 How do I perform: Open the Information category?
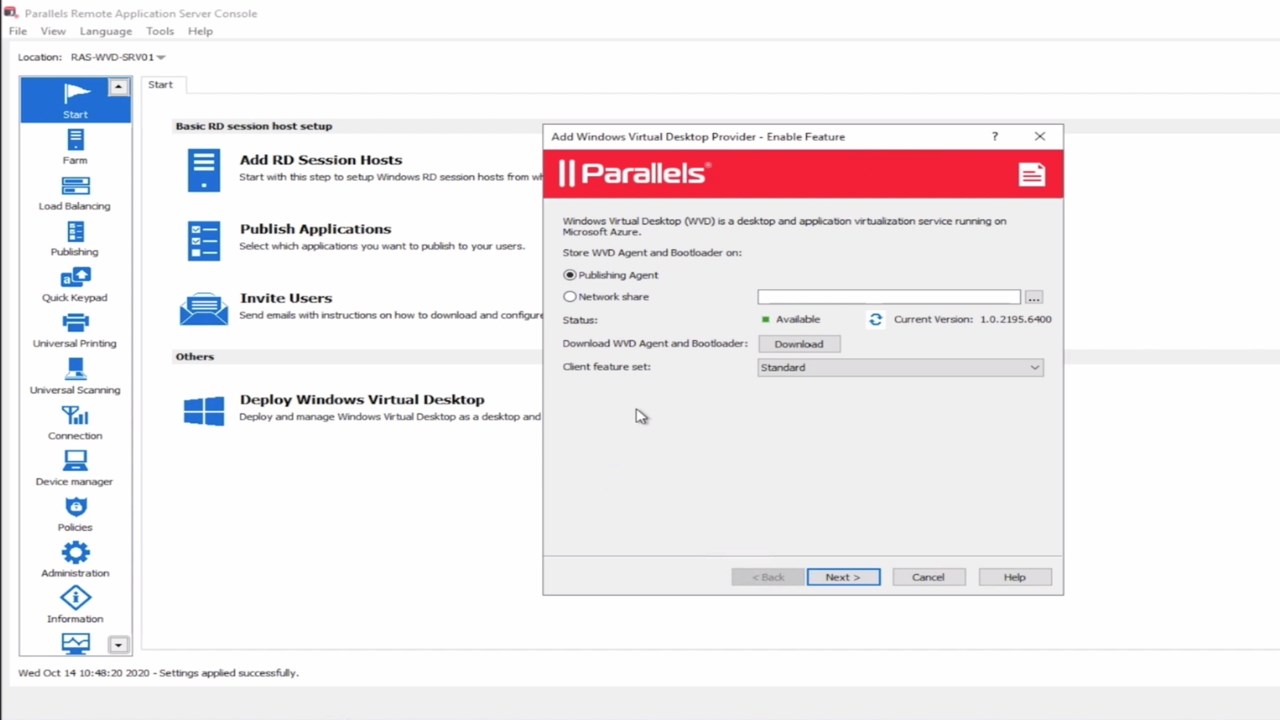click(75, 606)
